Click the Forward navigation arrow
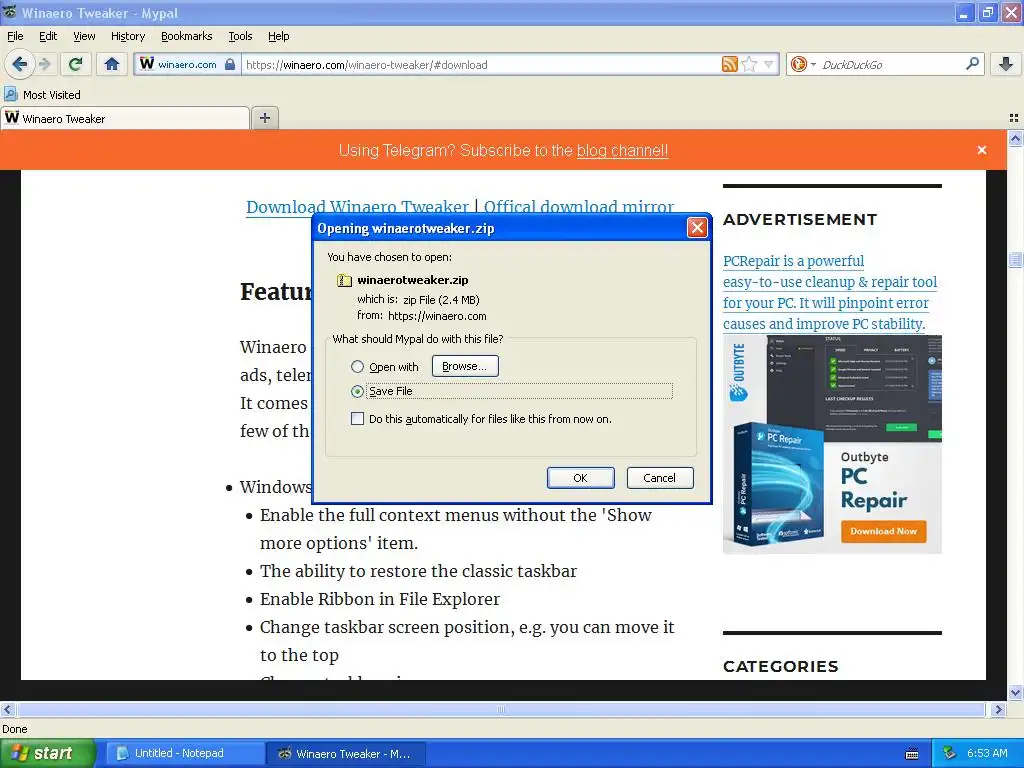 pos(44,64)
